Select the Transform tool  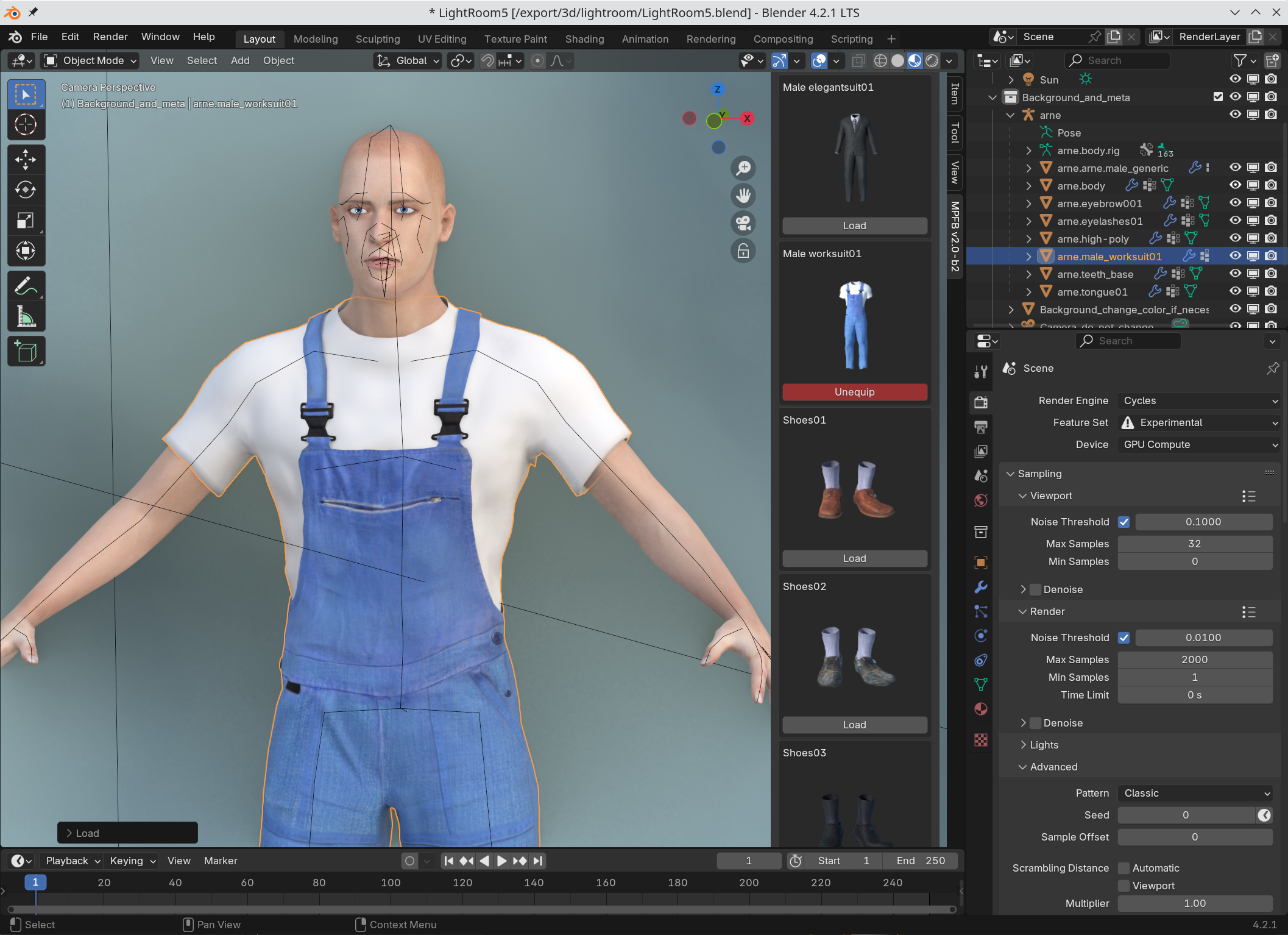pos(26,251)
